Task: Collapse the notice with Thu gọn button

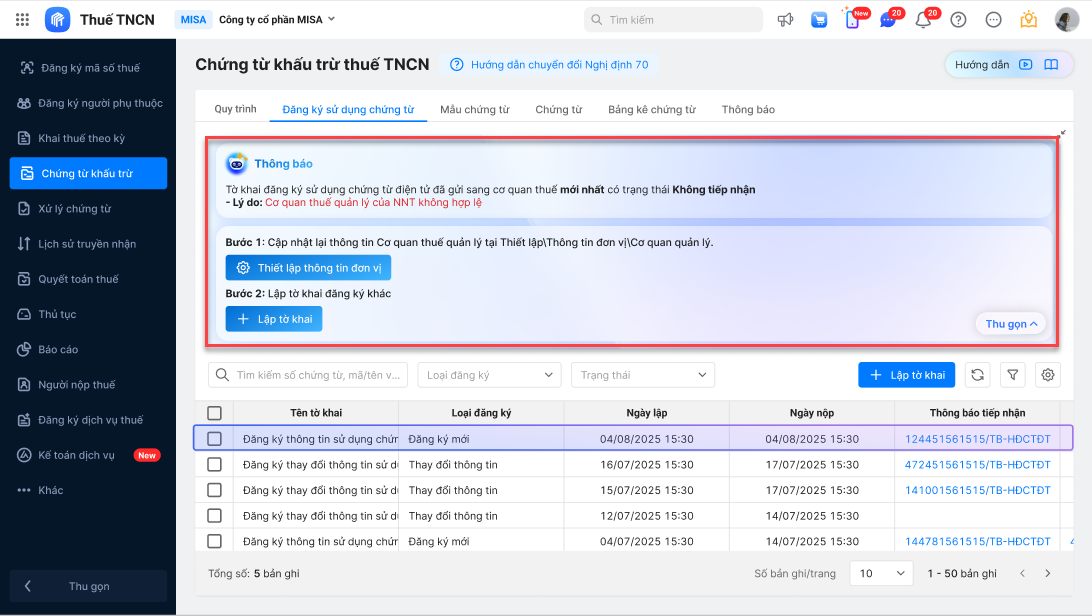Action: point(1011,324)
